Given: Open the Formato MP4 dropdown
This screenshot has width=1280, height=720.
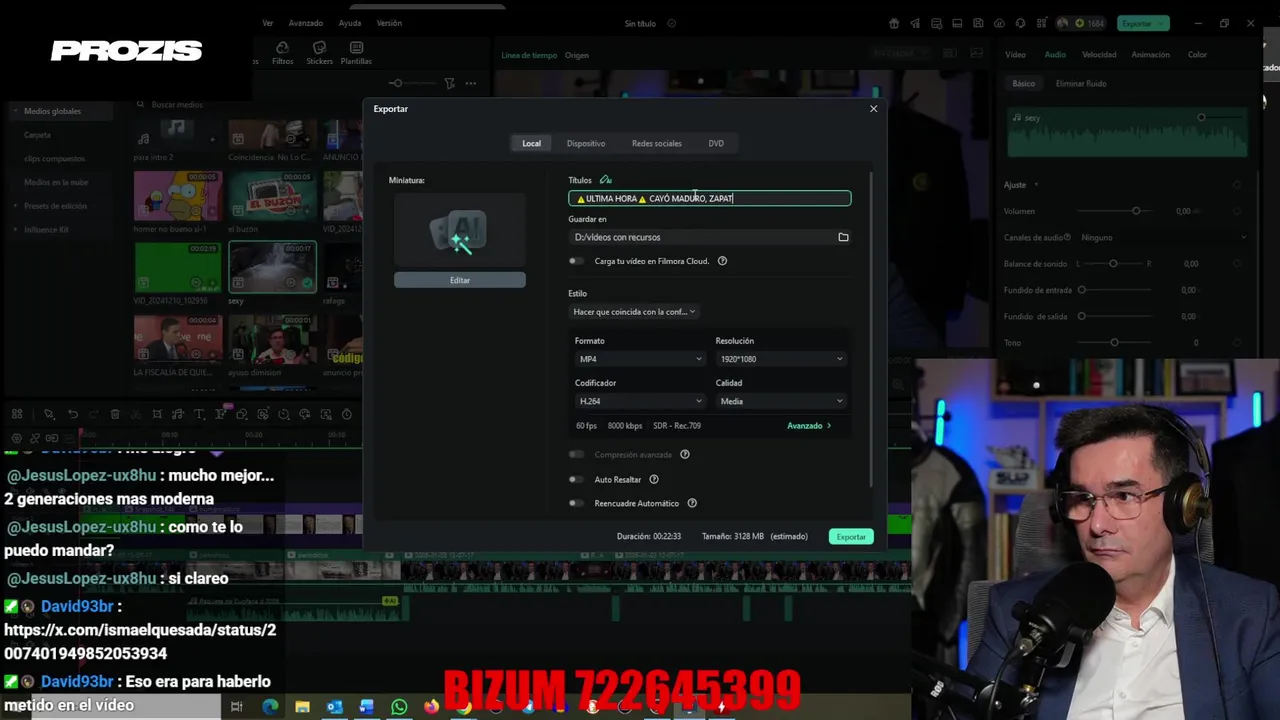Looking at the screenshot, I should click(x=640, y=359).
